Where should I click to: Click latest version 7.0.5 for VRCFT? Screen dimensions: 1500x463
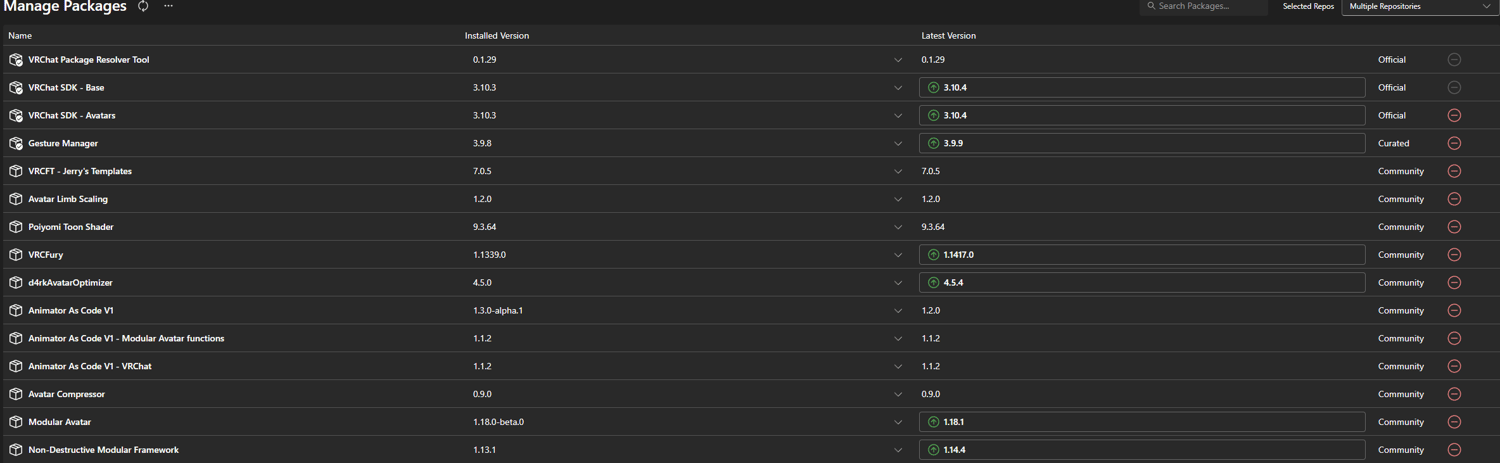tap(930, 171)
